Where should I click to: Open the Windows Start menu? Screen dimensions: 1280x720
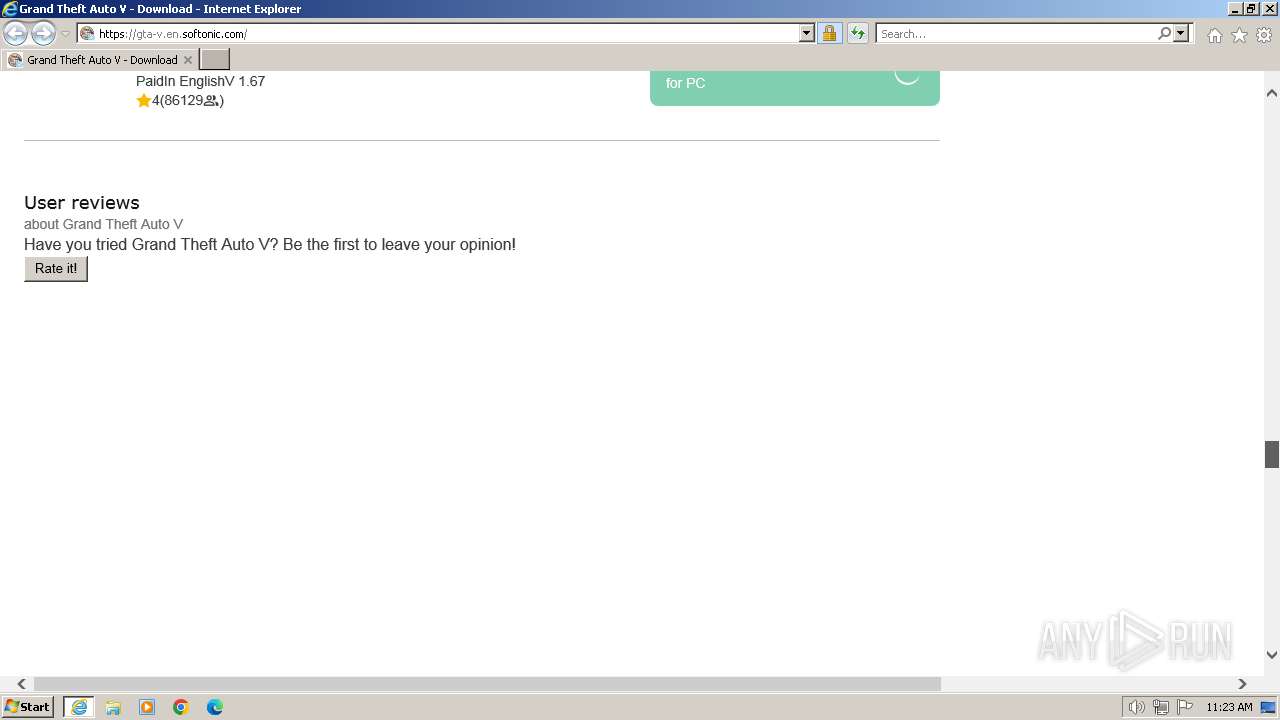click(x=28, y=707)
